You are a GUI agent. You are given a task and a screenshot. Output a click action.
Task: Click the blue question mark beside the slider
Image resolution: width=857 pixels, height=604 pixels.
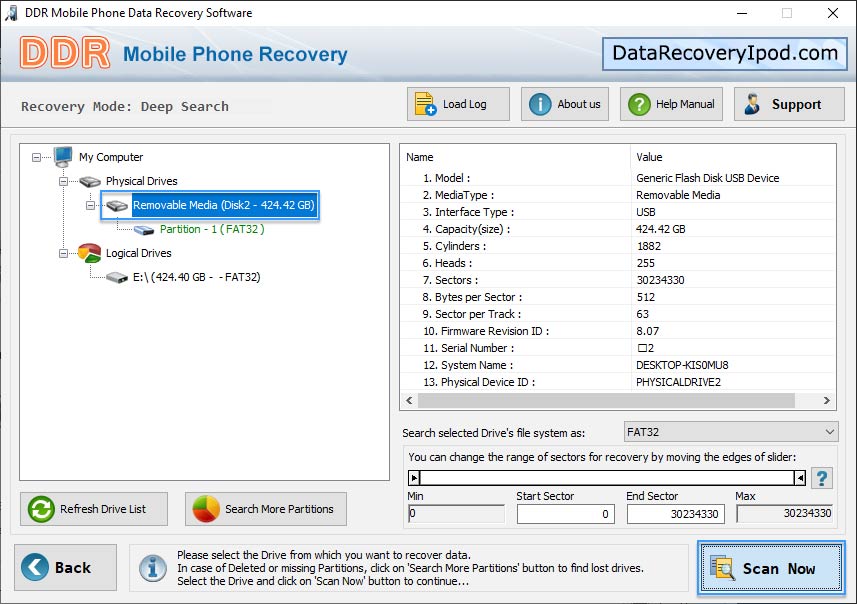pyautogui.click(x=821, y=478)
